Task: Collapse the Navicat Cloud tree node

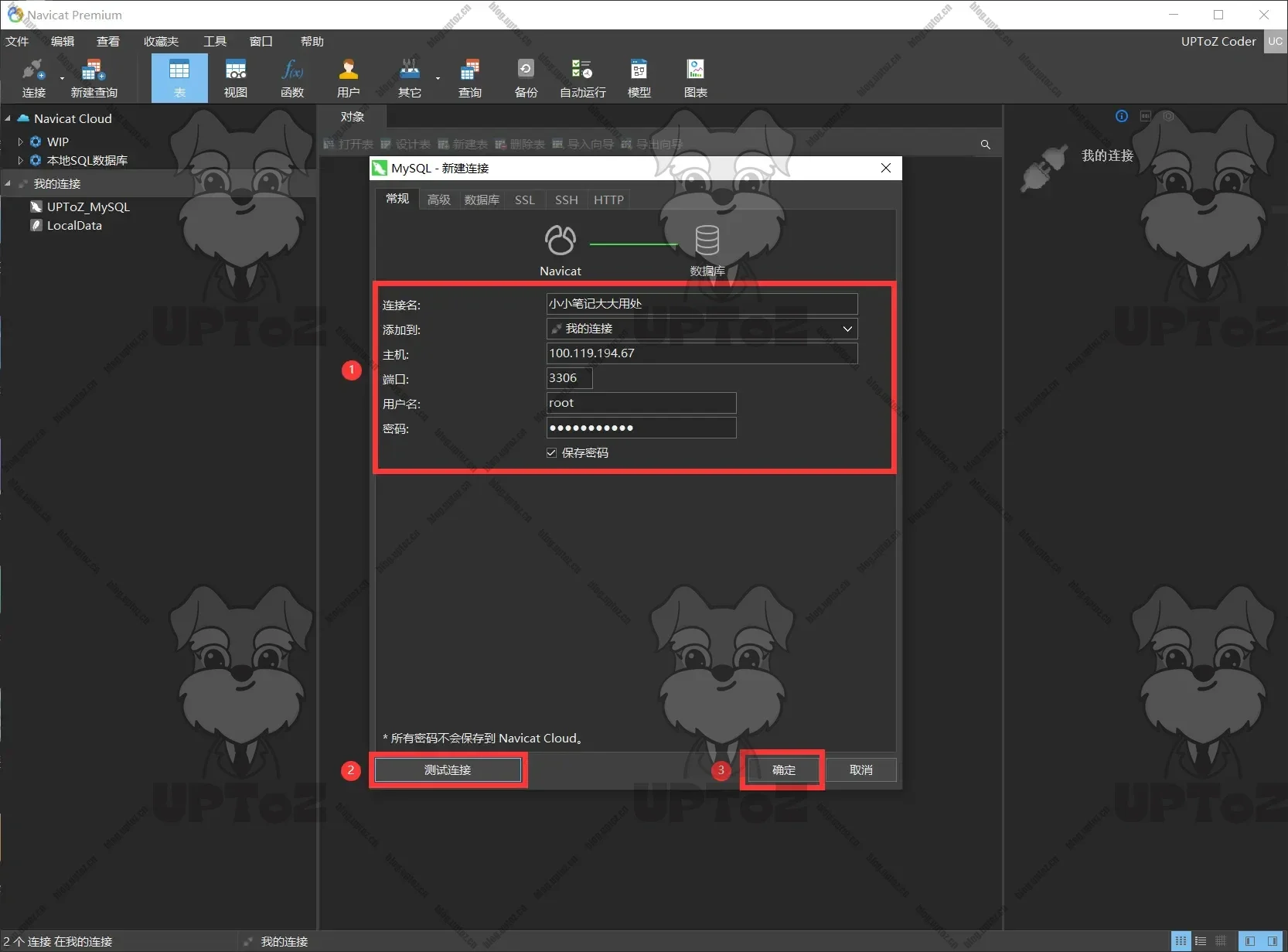Action: (x=8, y=118)
